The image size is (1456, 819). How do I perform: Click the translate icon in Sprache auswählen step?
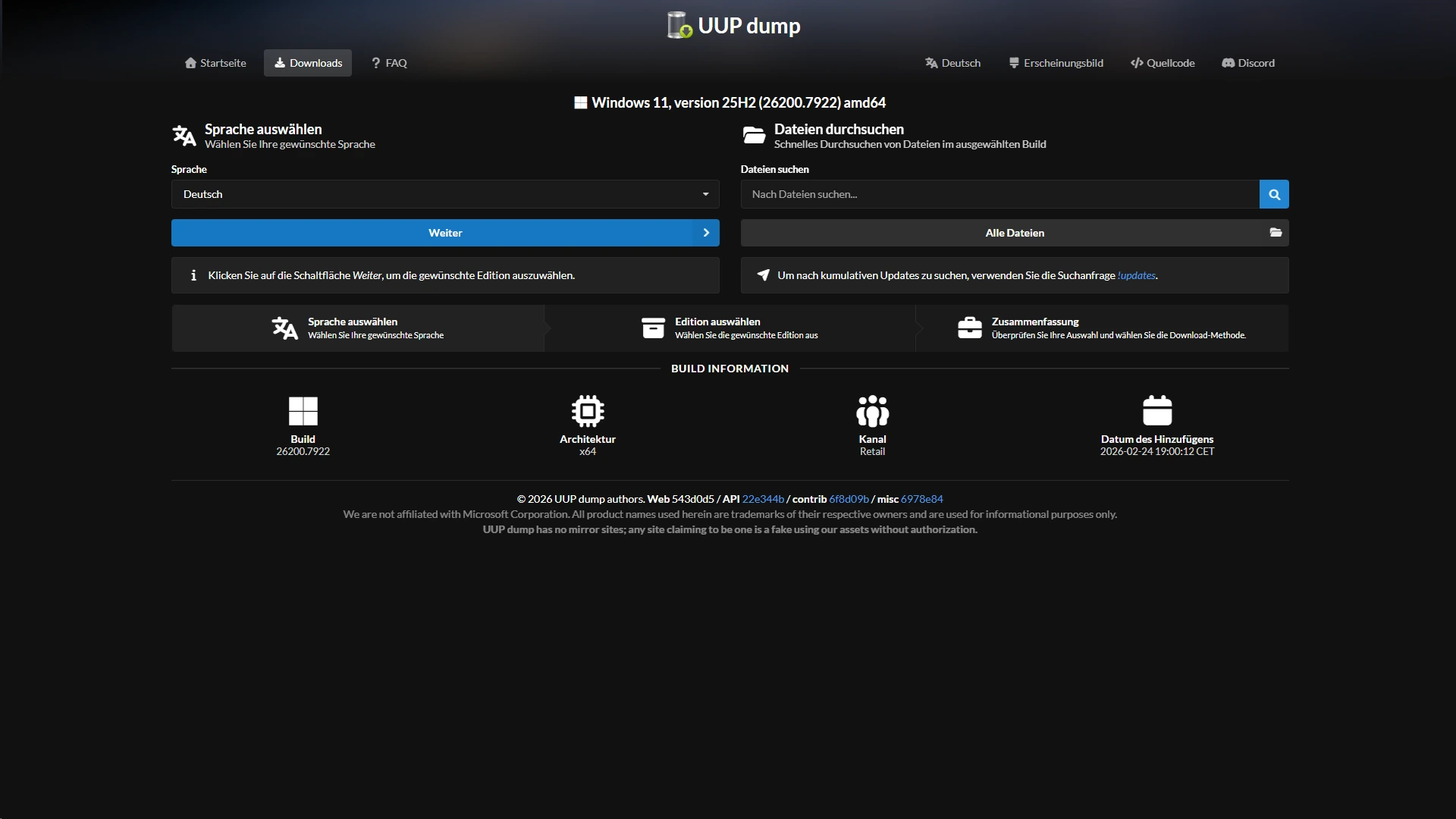[285, 328]
